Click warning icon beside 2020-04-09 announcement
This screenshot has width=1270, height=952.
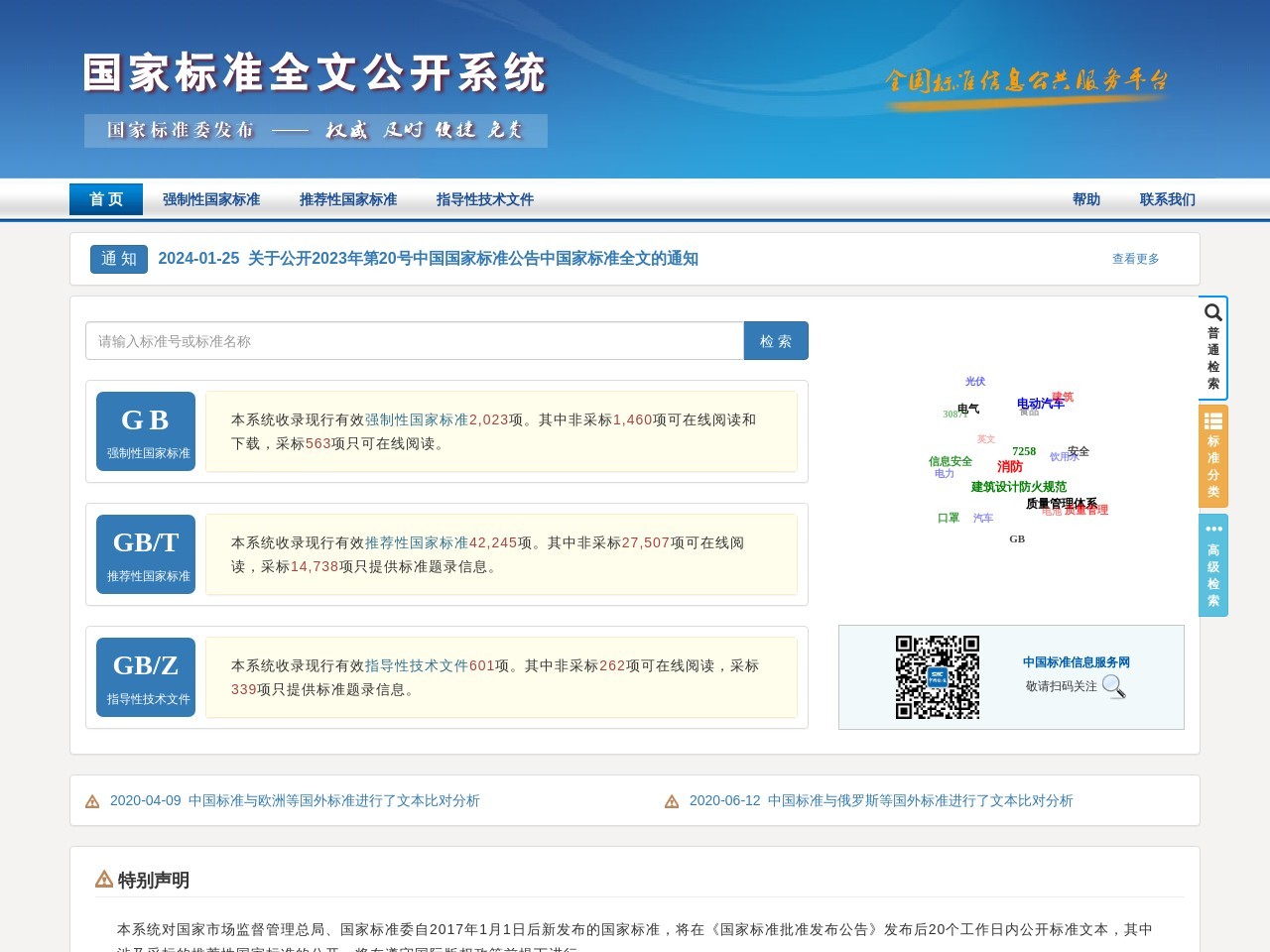coord(94,800)
